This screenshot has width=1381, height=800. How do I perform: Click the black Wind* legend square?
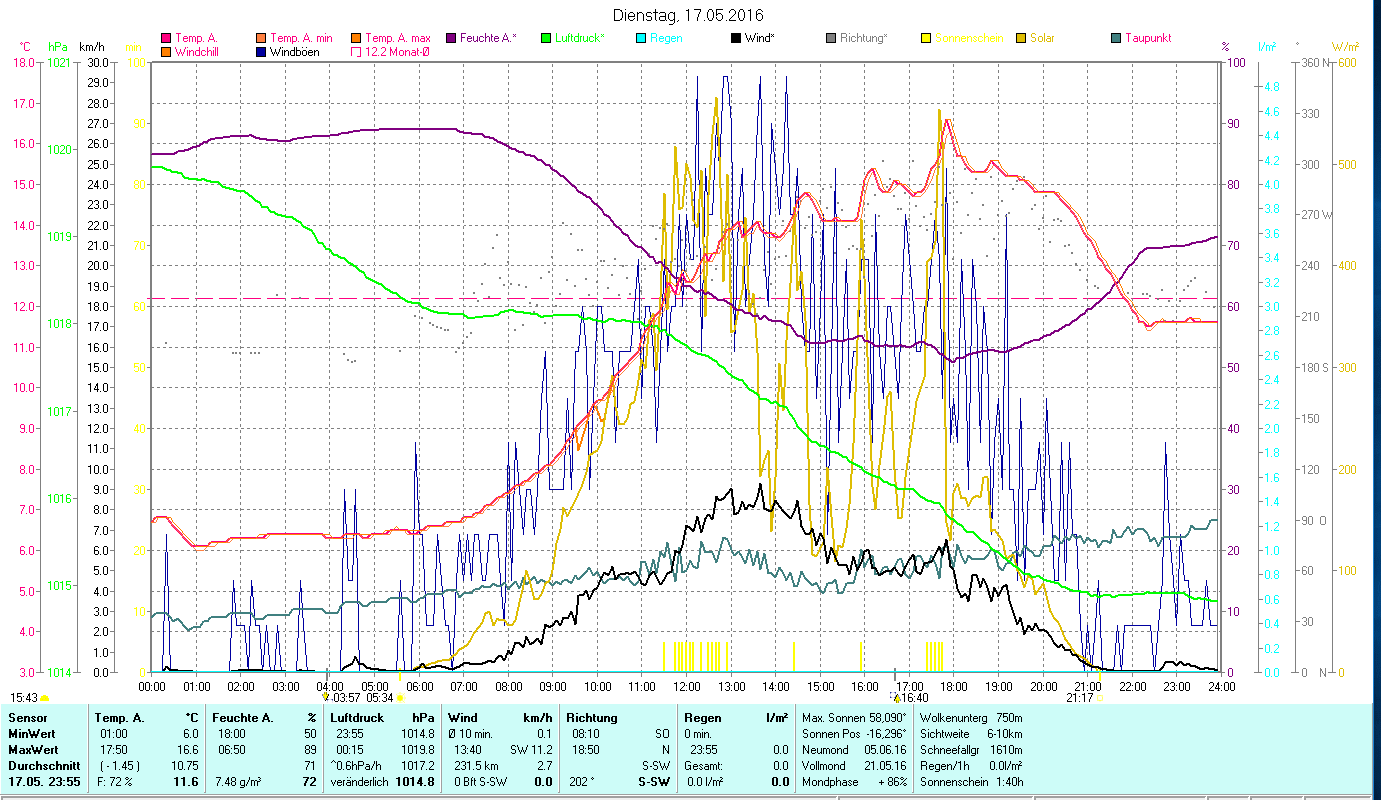tap(736, 38)
